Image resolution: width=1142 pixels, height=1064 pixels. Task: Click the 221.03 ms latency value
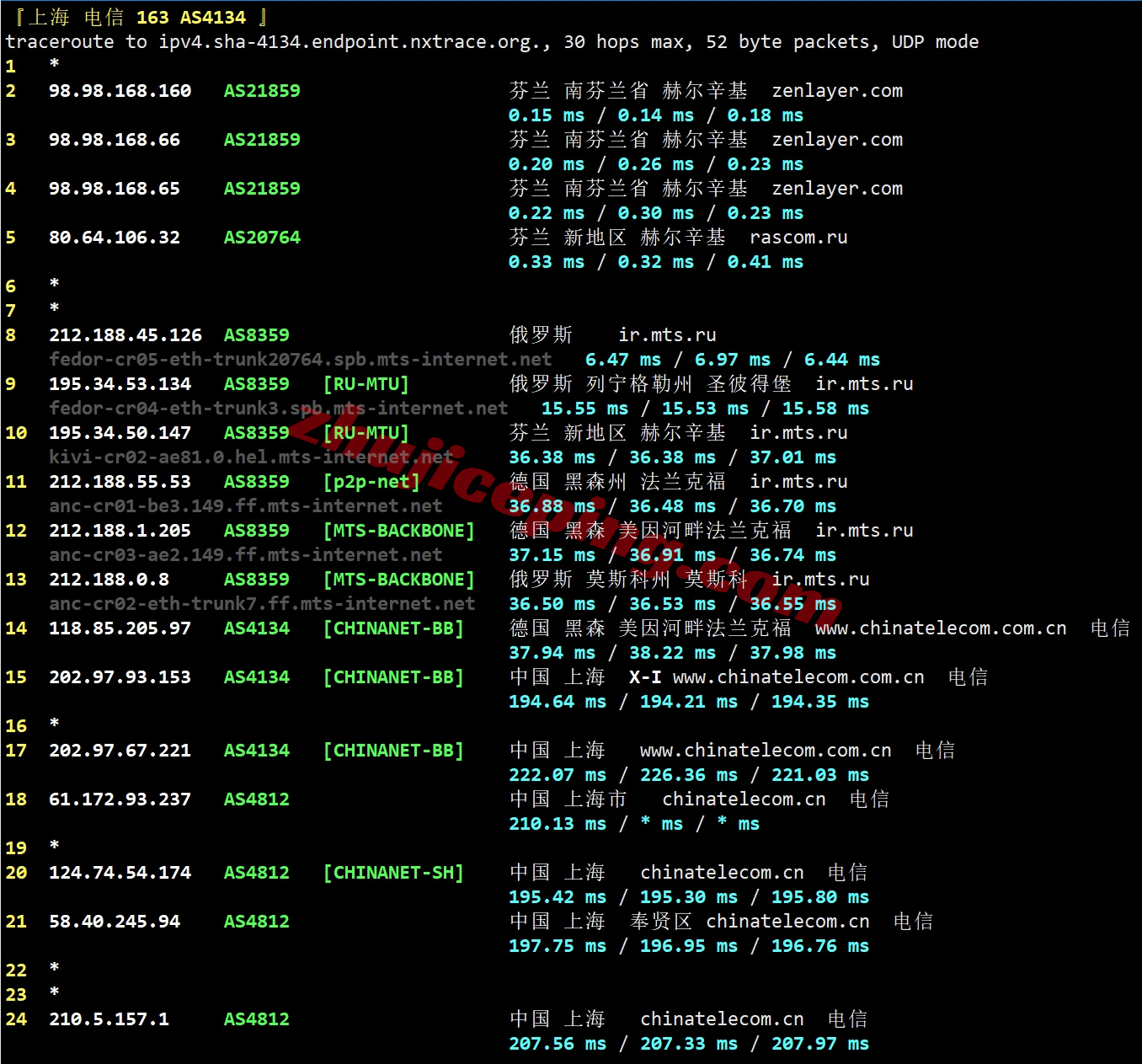820,775
